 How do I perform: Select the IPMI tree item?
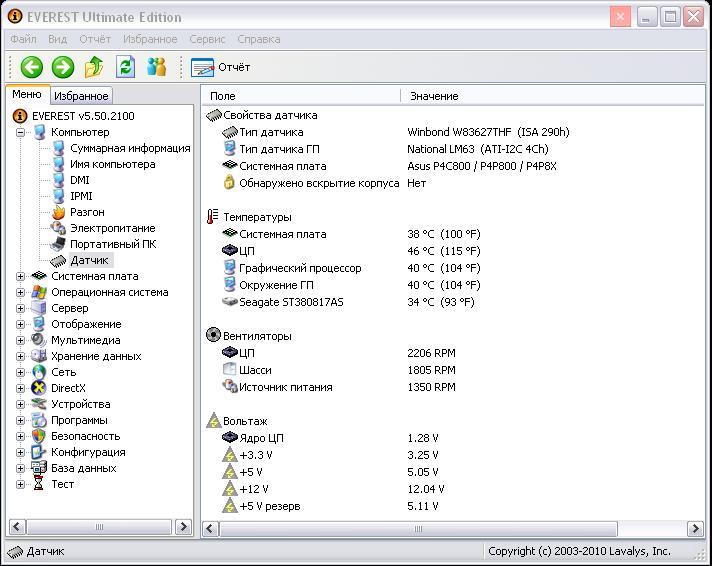coord(81,196)
